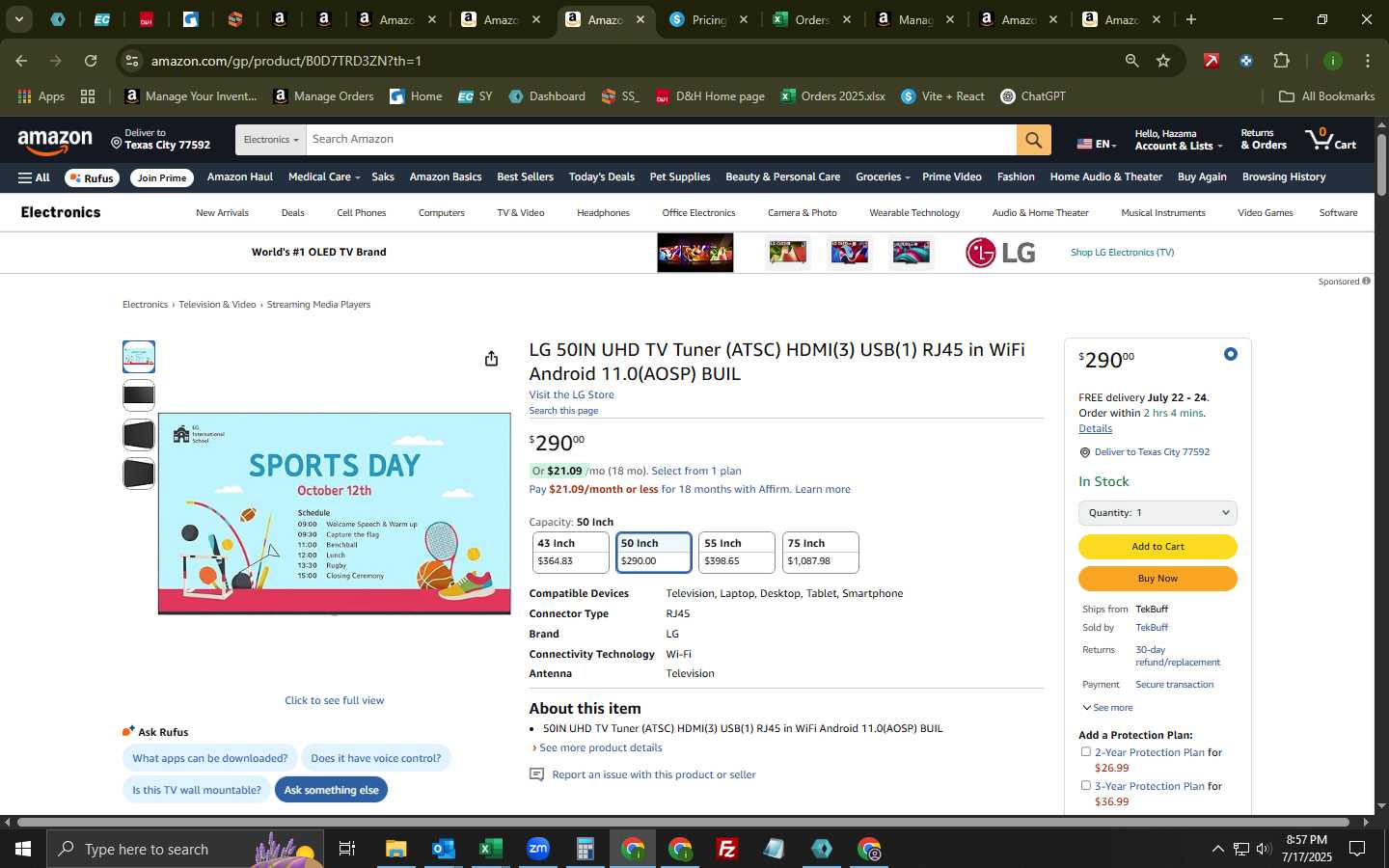Open Zoom from the taskbar
The width and height of the screenshot is (1389, 868).
pos(538,849)
